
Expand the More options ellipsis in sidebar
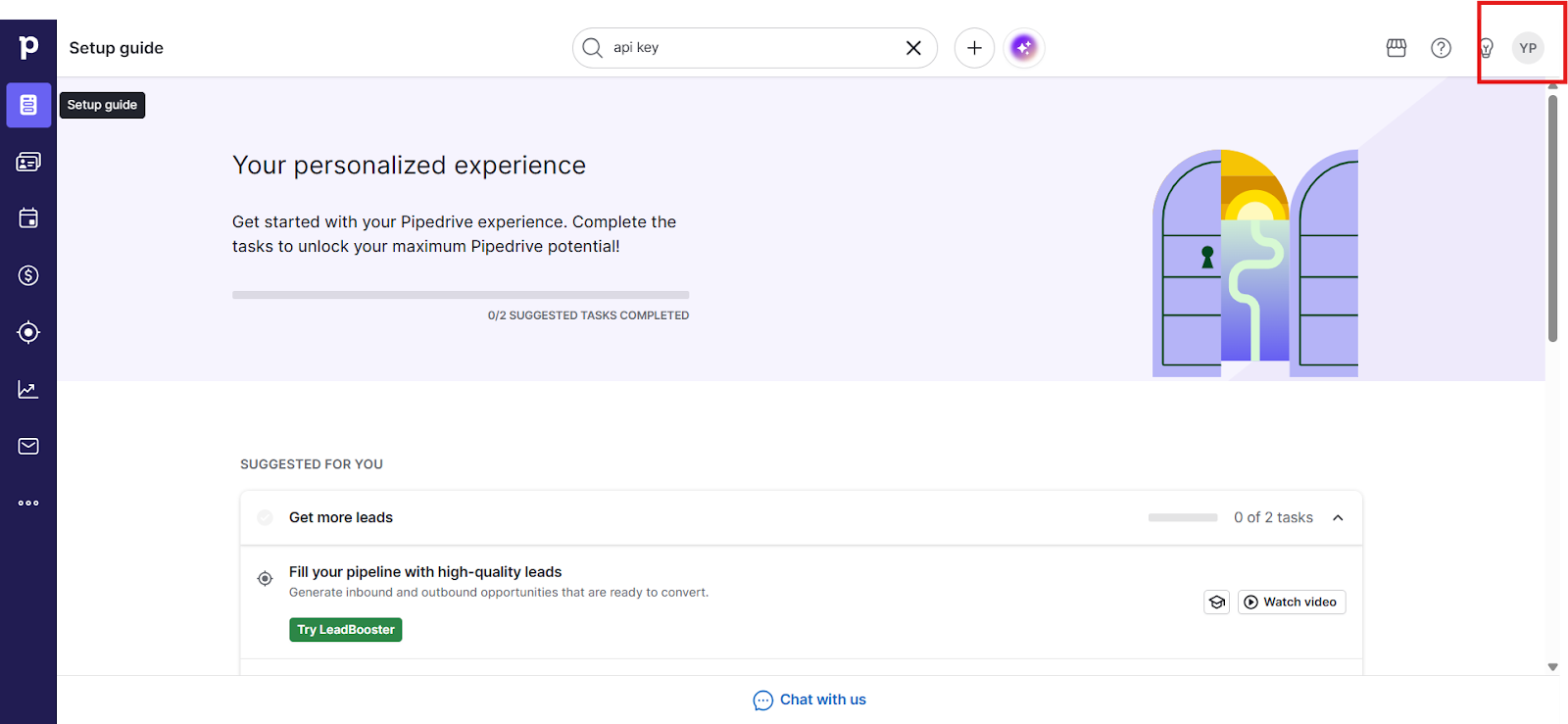(x=28, y=503)
